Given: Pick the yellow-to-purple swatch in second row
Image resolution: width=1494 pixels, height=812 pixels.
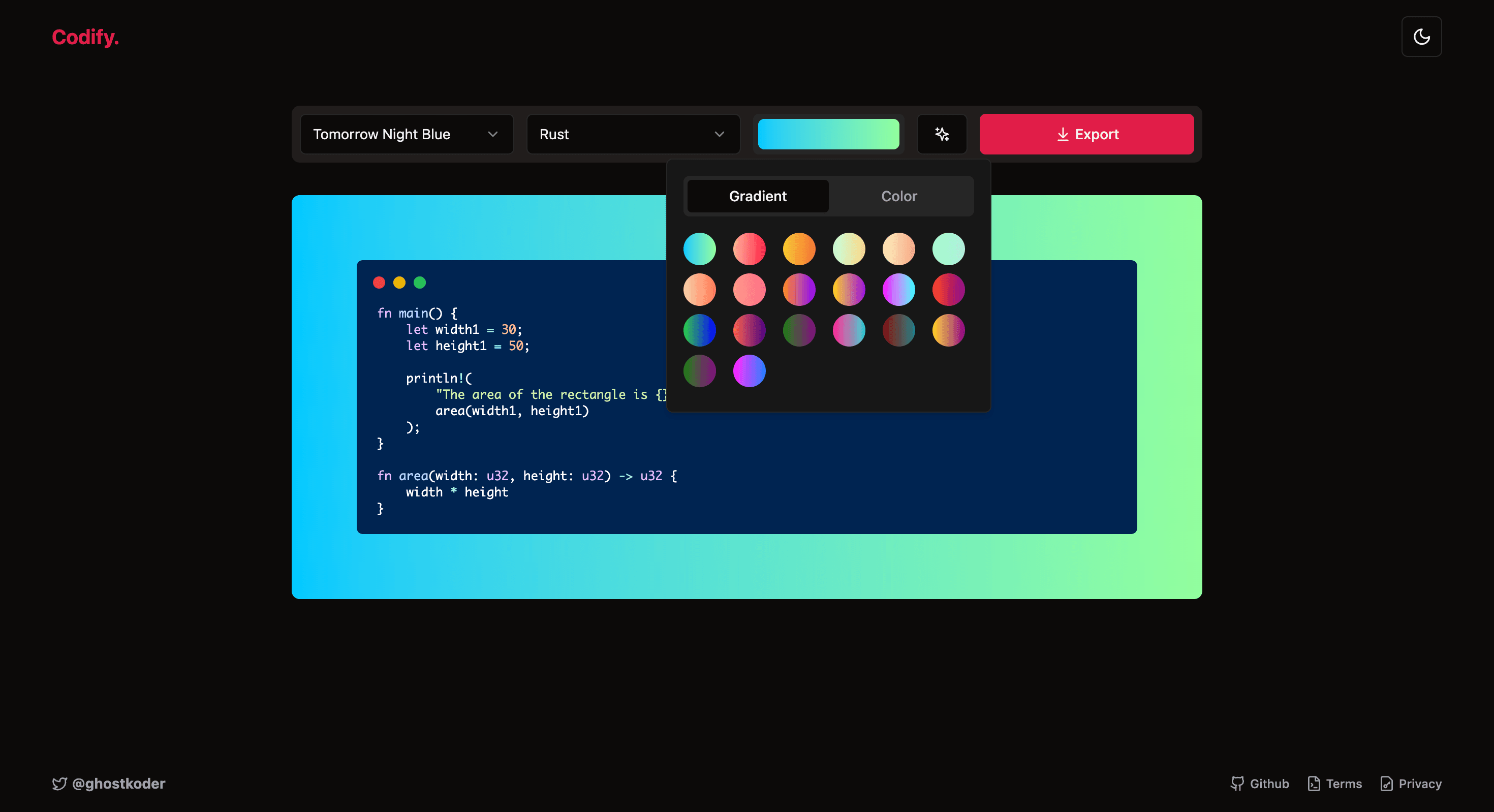Looking at the screenshot, I should (x=849, y=290).
